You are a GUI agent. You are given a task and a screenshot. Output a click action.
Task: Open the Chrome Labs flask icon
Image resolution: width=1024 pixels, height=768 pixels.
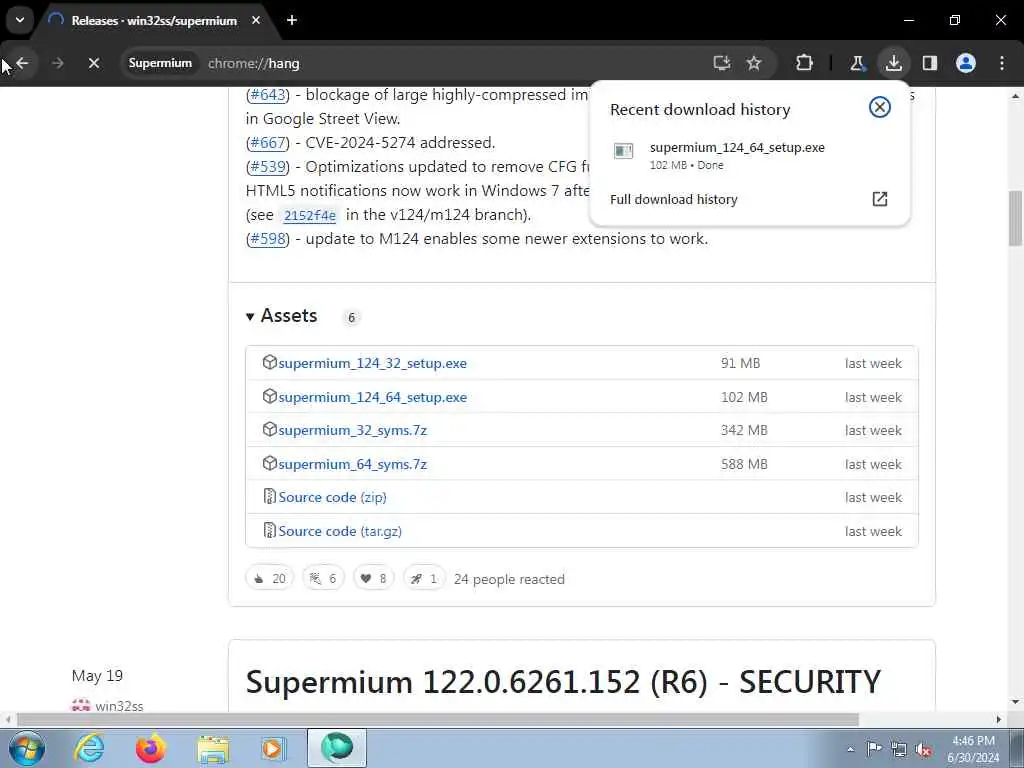point(857,63)
